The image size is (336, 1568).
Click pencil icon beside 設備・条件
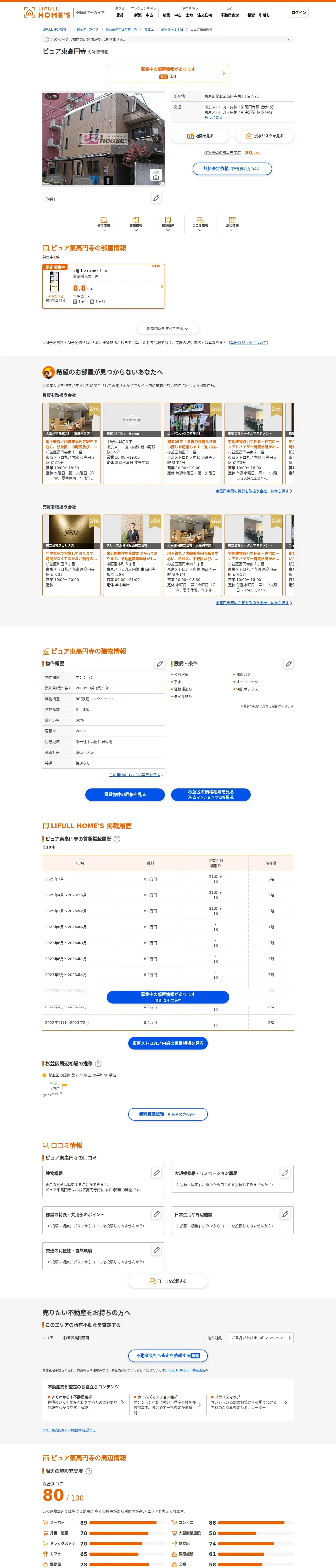tap(288, 664)
